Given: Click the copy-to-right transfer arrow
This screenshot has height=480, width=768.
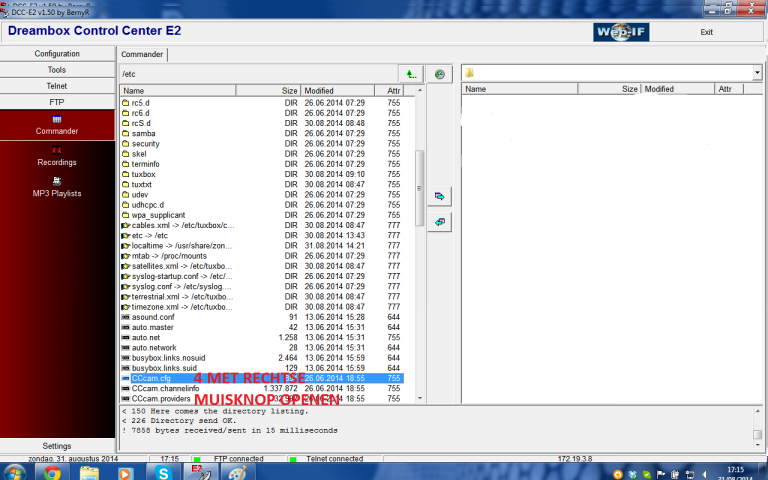Looking at the screenshot, I should tap(438, 196).
